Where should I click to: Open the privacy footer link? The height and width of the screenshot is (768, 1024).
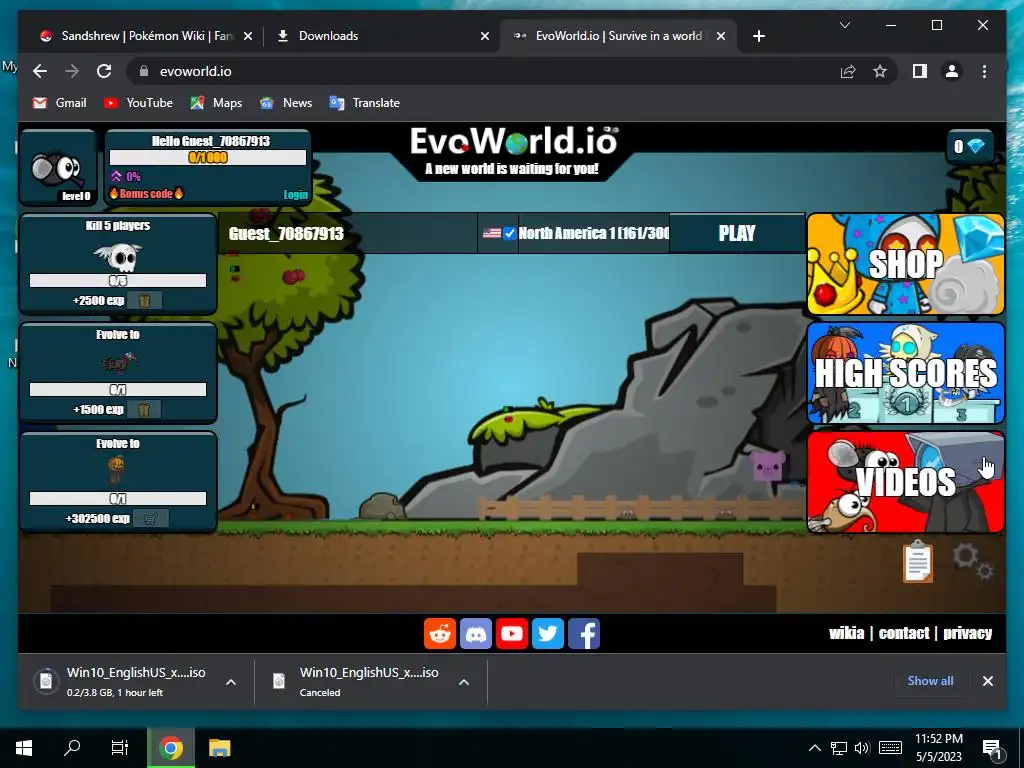pyautogui.click(x=967, y=633)
